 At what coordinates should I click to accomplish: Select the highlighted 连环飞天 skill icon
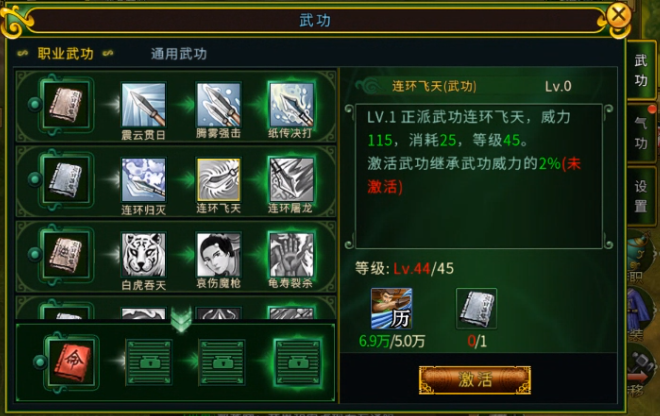(218, 180)
